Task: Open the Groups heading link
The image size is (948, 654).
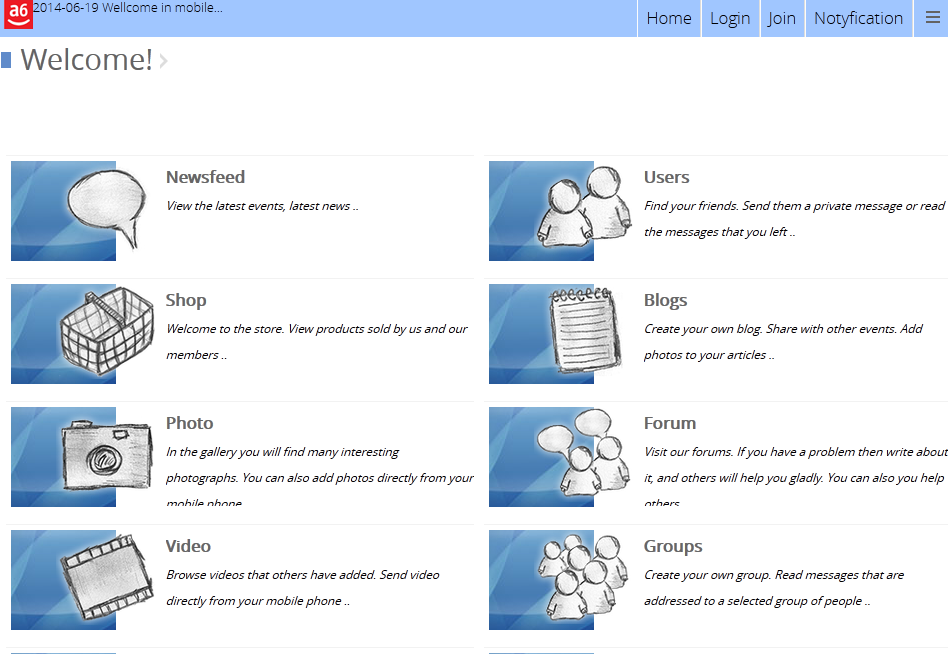Action: click(x=673, y=546)
